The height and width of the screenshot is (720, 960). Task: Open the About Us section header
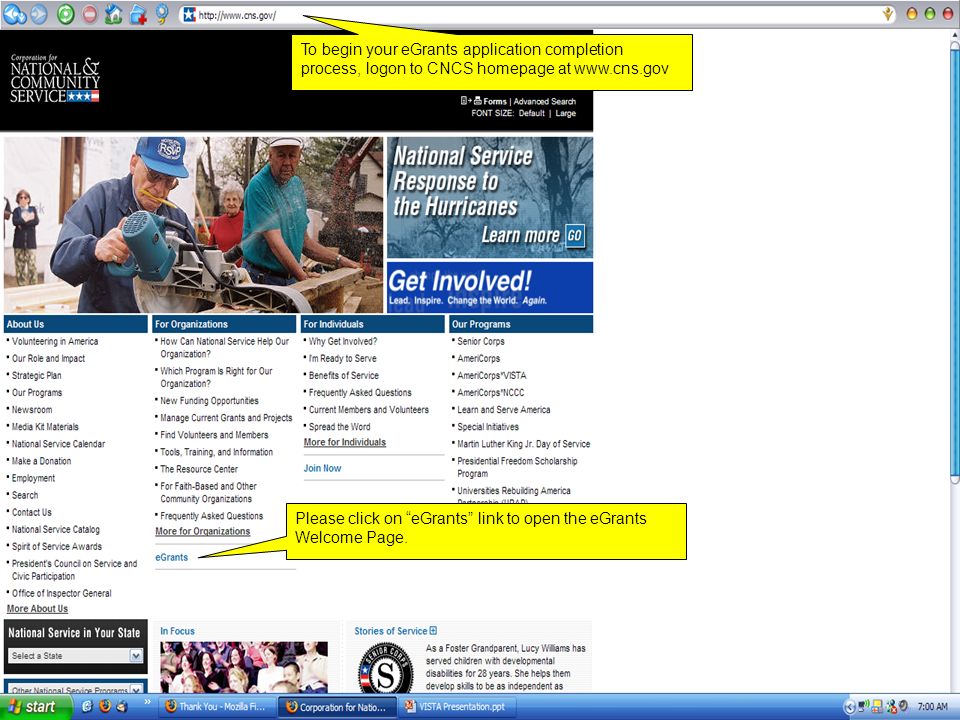point(75,324)
